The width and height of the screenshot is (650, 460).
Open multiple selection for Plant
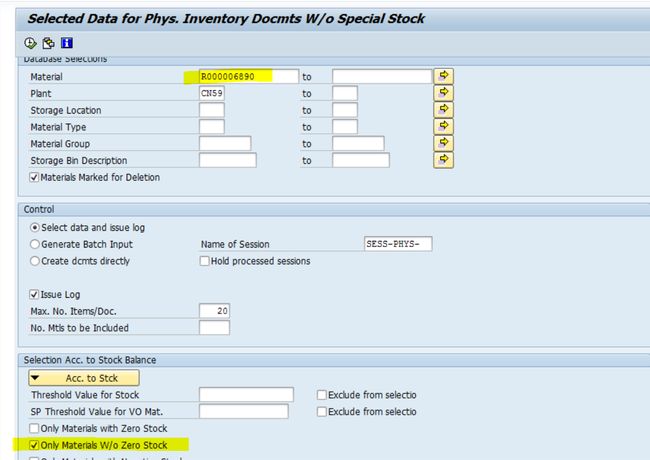pyautogui.click(x=444, y=93)
